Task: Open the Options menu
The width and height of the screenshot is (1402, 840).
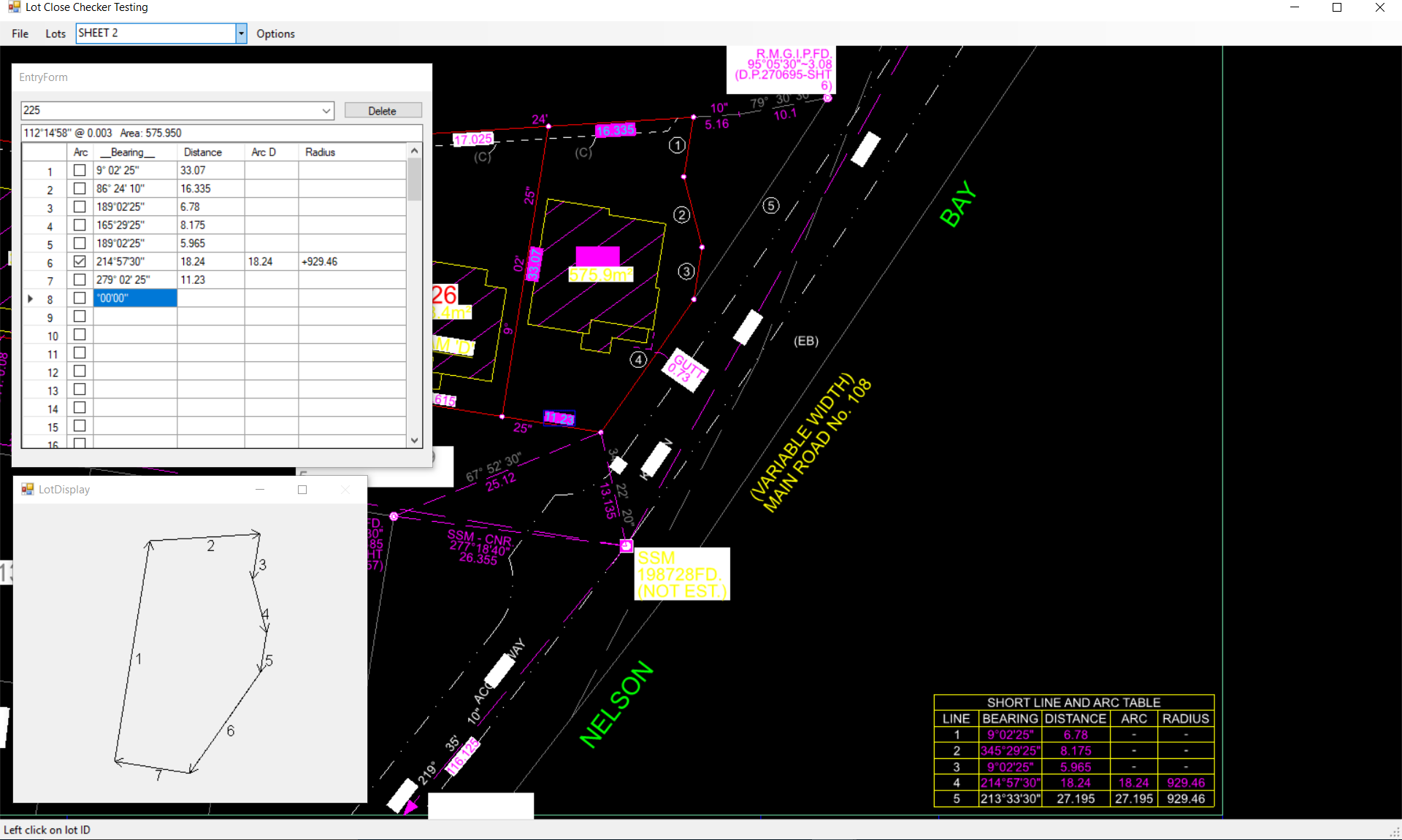Action: [275, 34]
